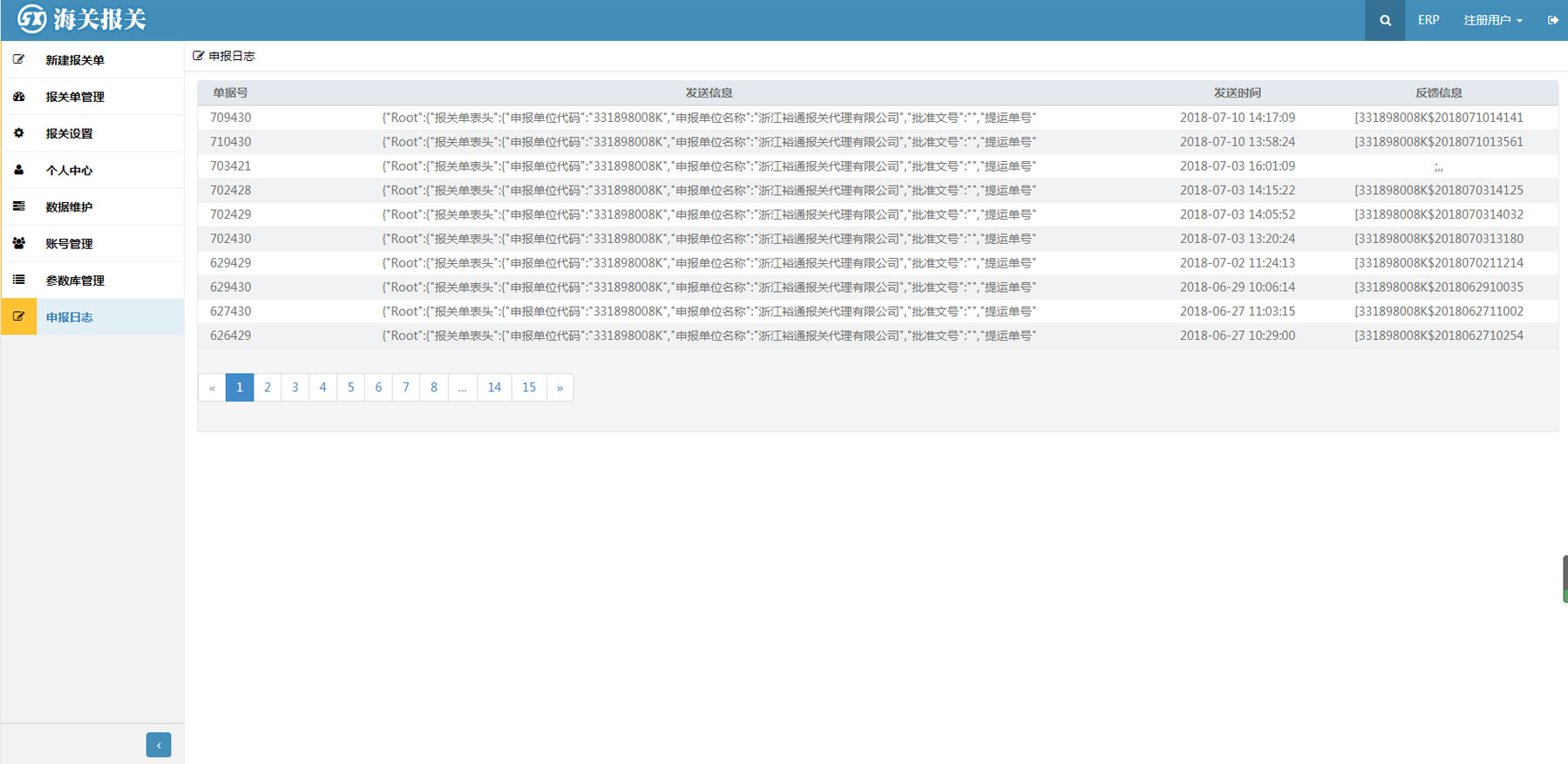Viewport: 1568px width, 764px height.
Task: Collapse the sidebar with the chevron button
Action: click(x=159, y=745)
